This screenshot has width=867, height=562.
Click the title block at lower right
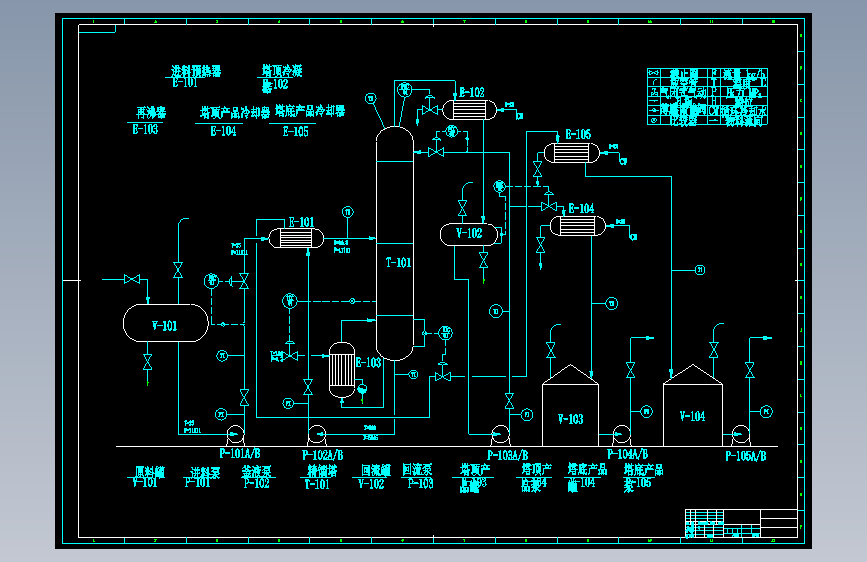[x=741, y=523]
